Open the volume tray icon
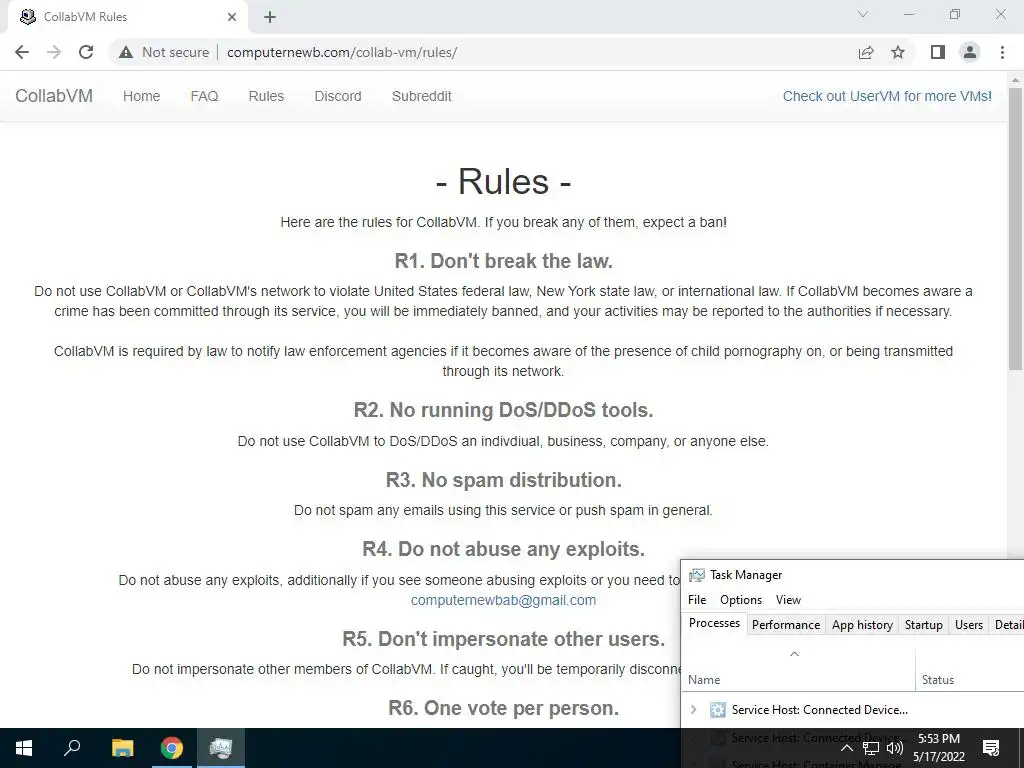The image size is (1024, 768). 895,748
